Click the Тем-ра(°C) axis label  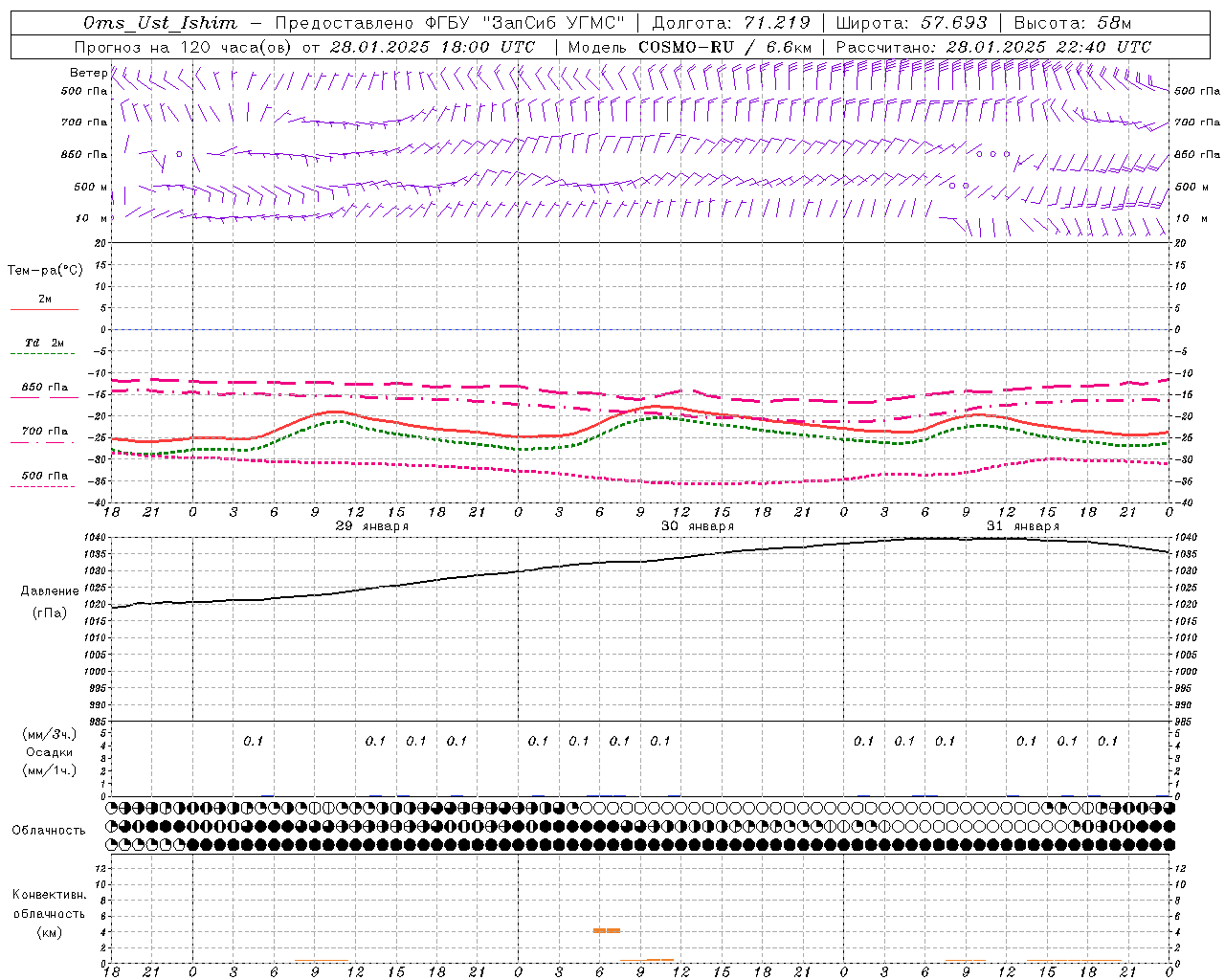(45, 270)
